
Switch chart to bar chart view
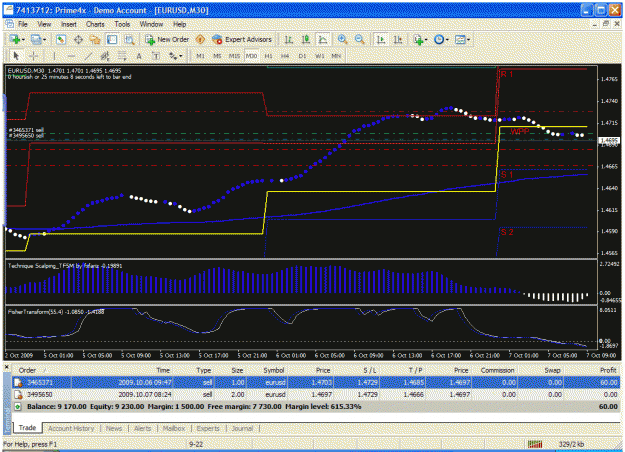click(289, 39)
